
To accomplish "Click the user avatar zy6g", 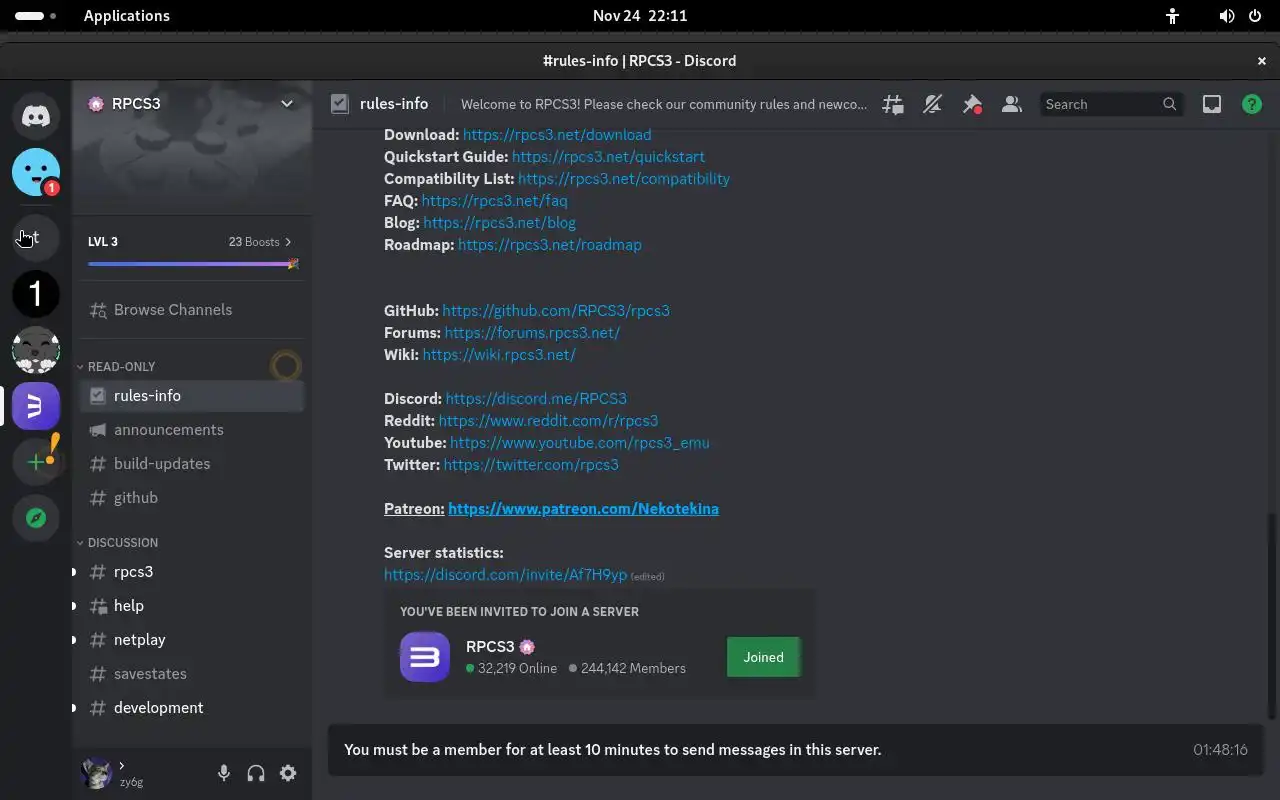I will [97, 773].
